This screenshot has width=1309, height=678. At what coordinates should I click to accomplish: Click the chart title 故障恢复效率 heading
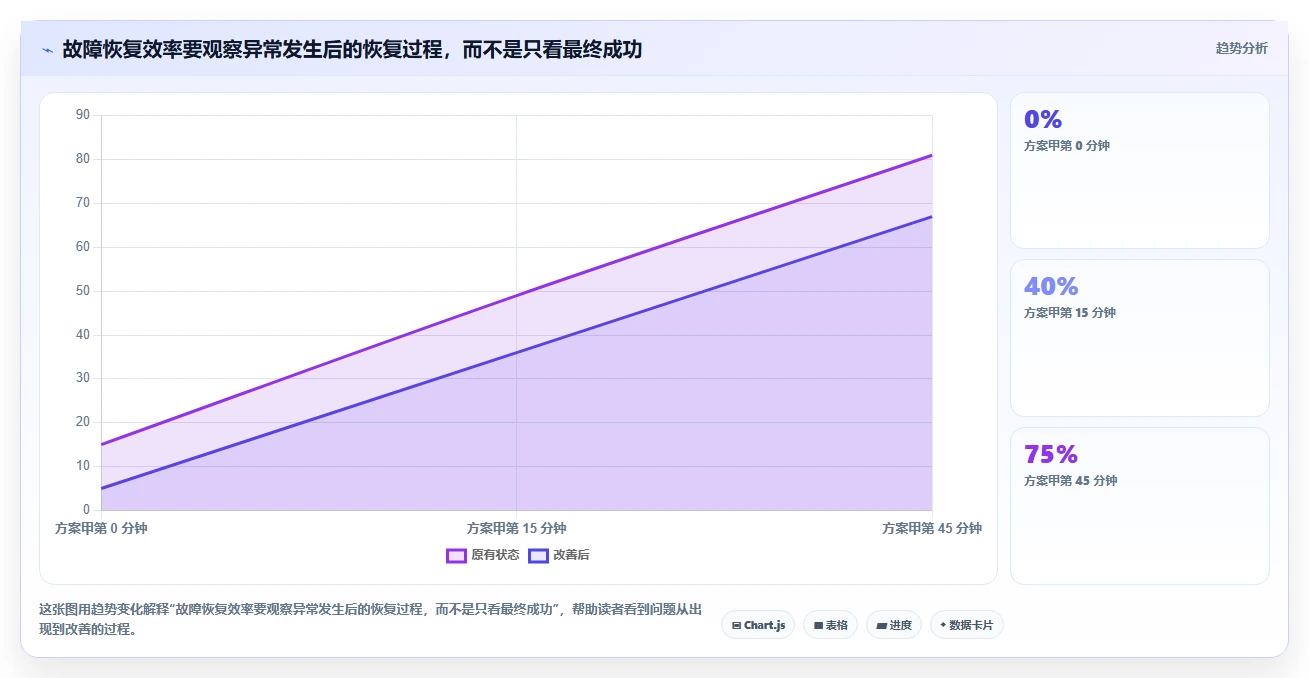(352, 49)
